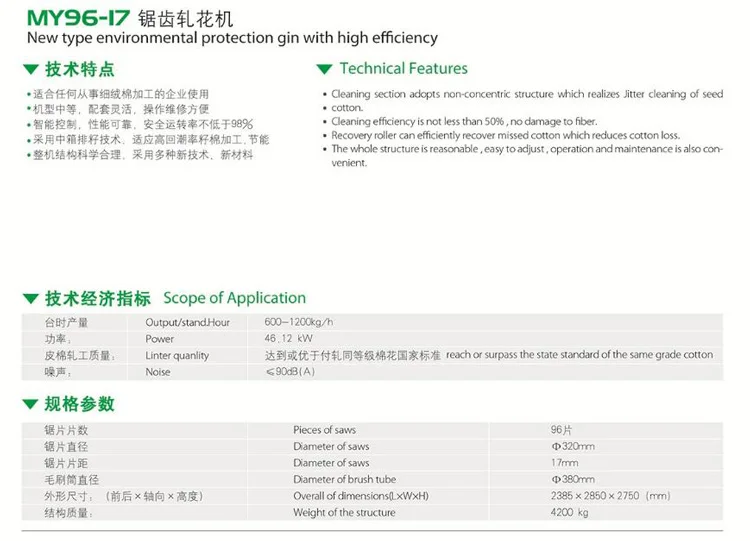
Task: Click the Linter quanlity row label
Action: point(177,355)
